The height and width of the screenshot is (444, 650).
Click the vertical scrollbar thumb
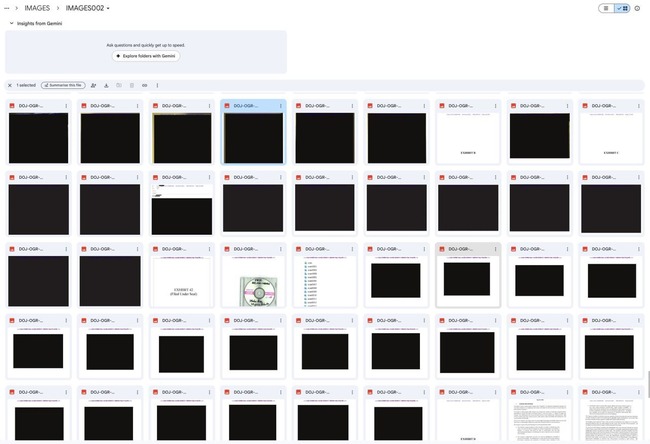click(x=648, y=384)
